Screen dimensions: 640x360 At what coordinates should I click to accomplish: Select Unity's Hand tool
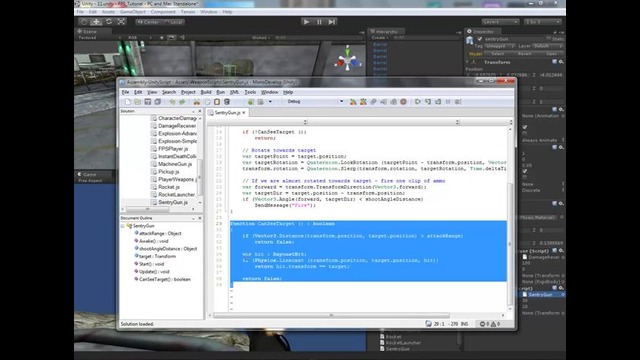point(84,22)
